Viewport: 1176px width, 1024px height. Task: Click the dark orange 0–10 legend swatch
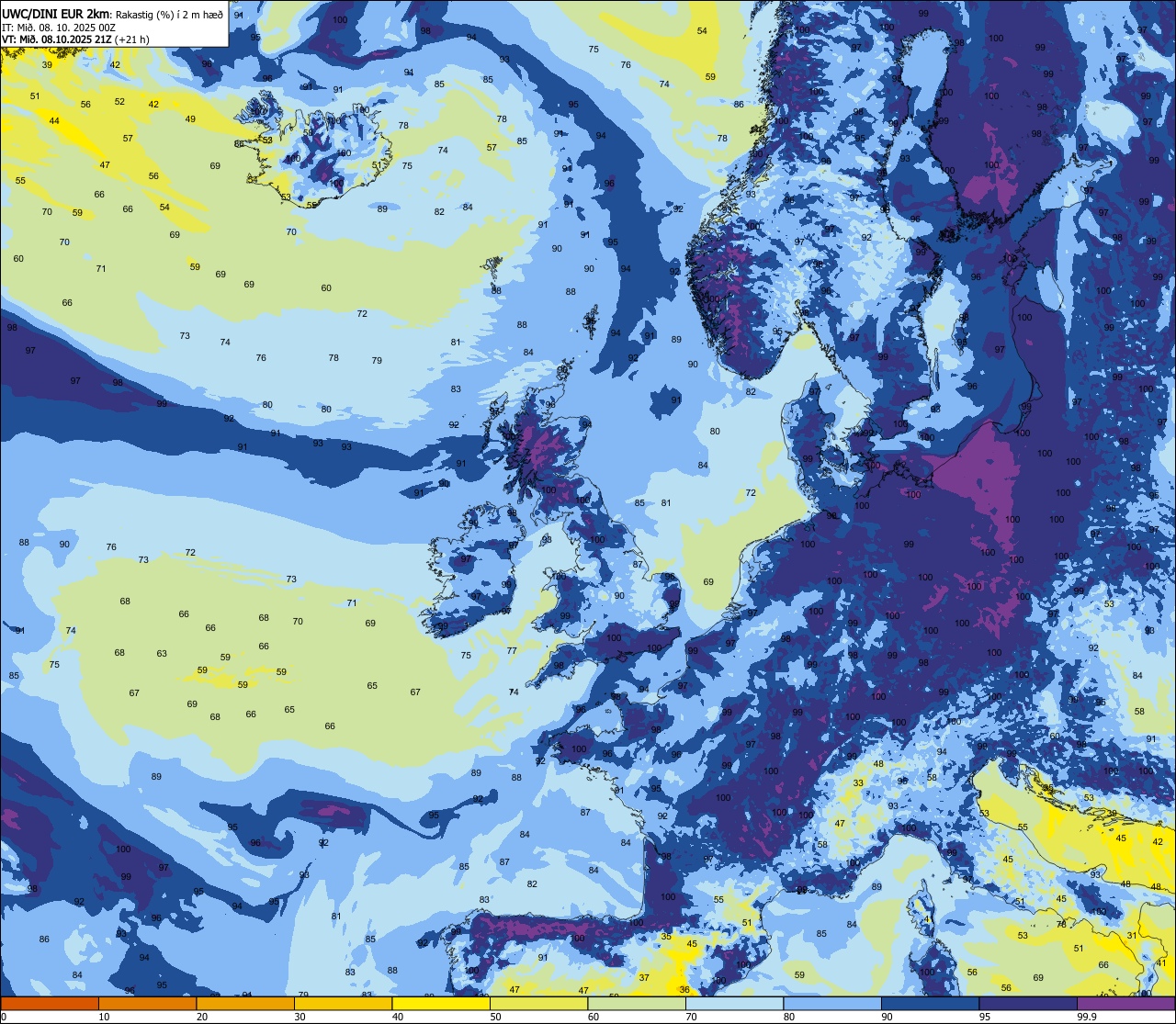tap(50, 1003)
